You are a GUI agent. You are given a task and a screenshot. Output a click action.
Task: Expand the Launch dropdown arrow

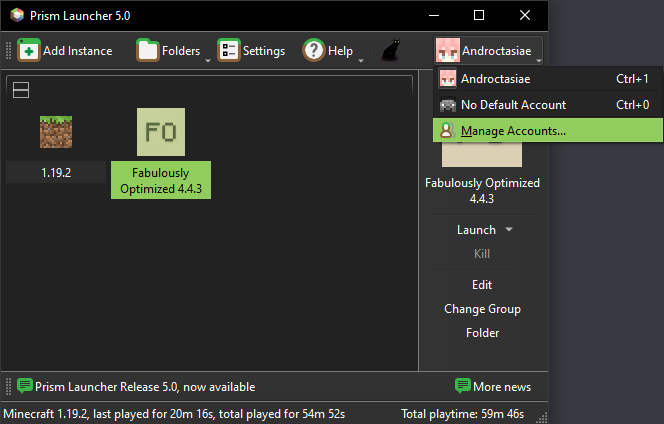(x=509, y=229)
